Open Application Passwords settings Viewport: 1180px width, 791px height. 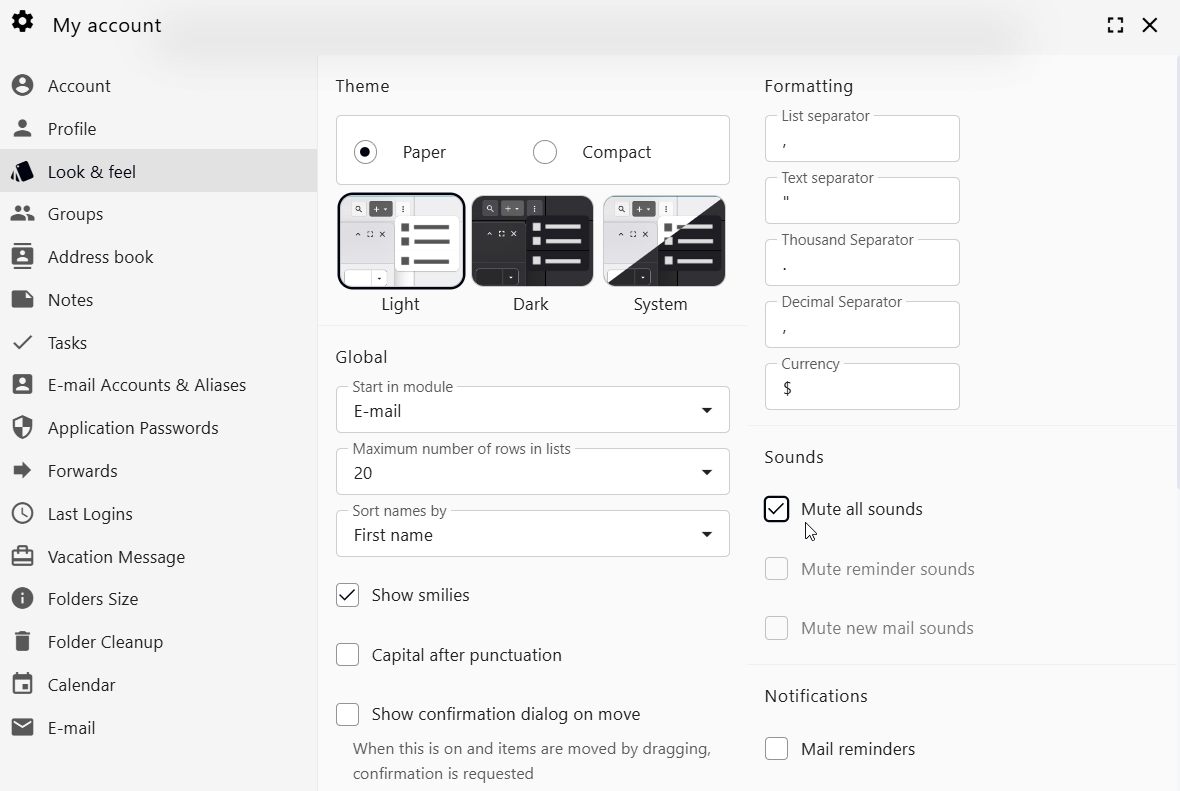click(x=132, y=427)
